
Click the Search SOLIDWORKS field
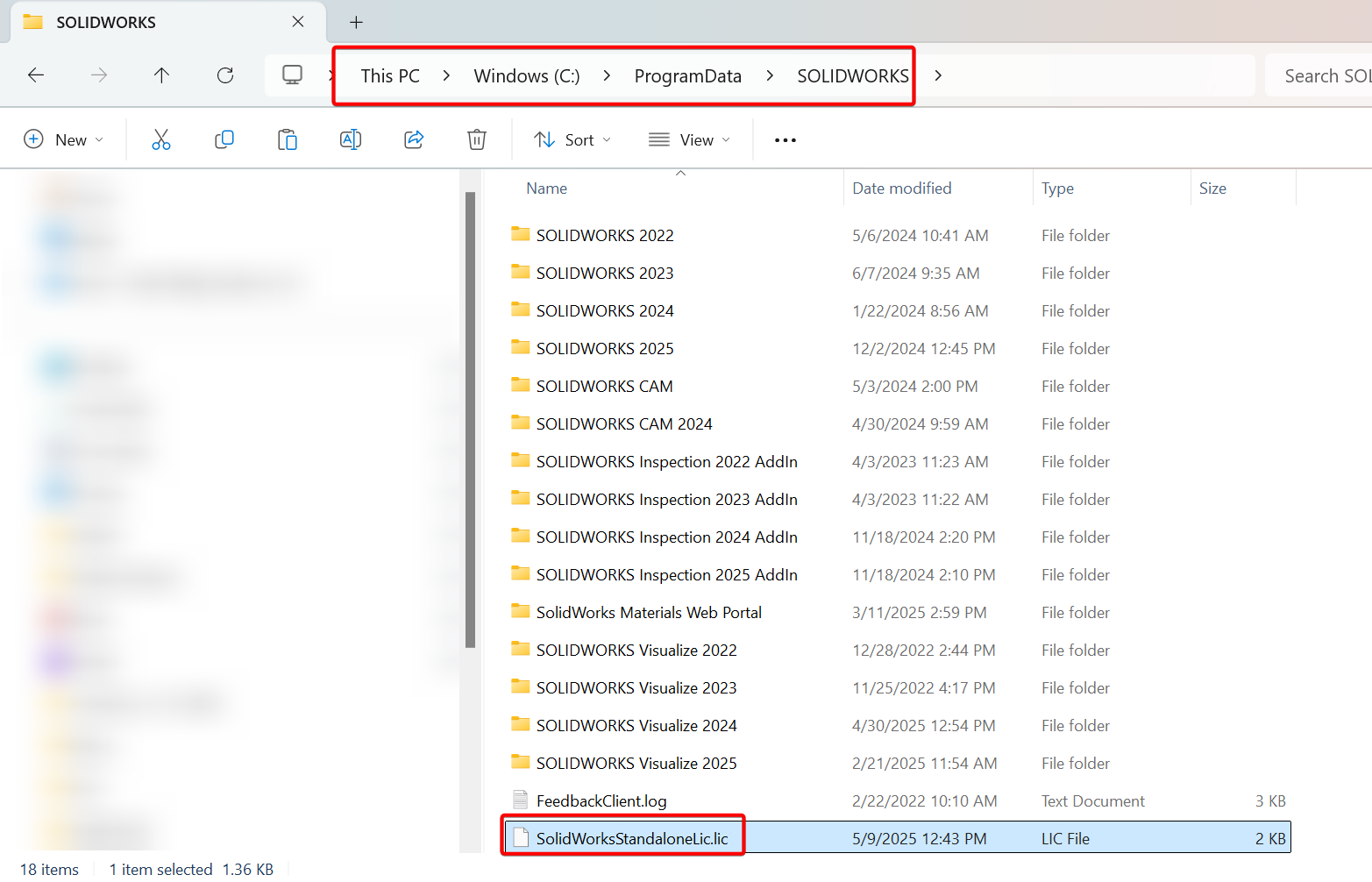[1319, 76]
